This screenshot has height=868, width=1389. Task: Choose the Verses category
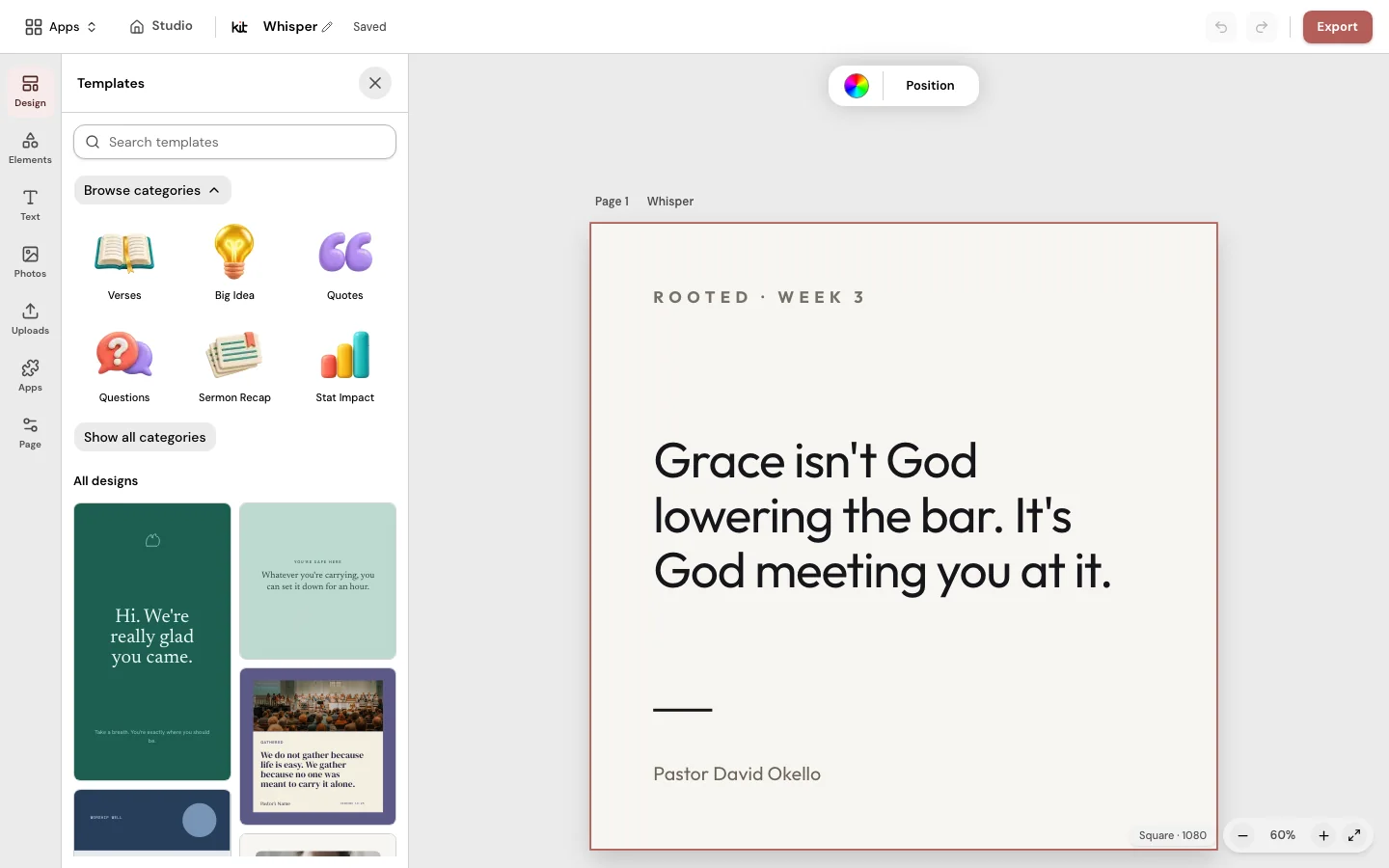tap(124, 263)
